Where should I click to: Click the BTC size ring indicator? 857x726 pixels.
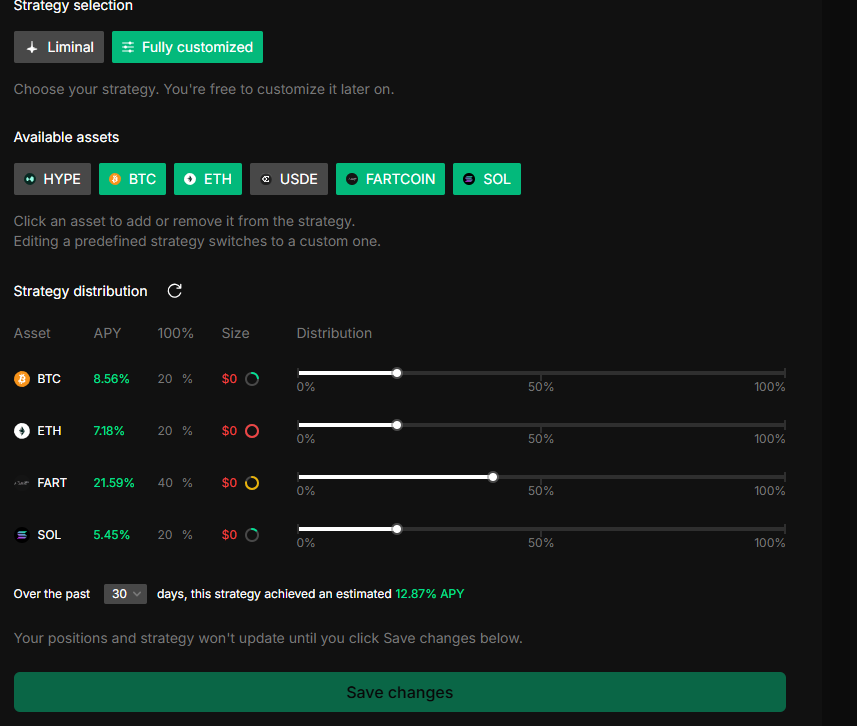(252, 379)
